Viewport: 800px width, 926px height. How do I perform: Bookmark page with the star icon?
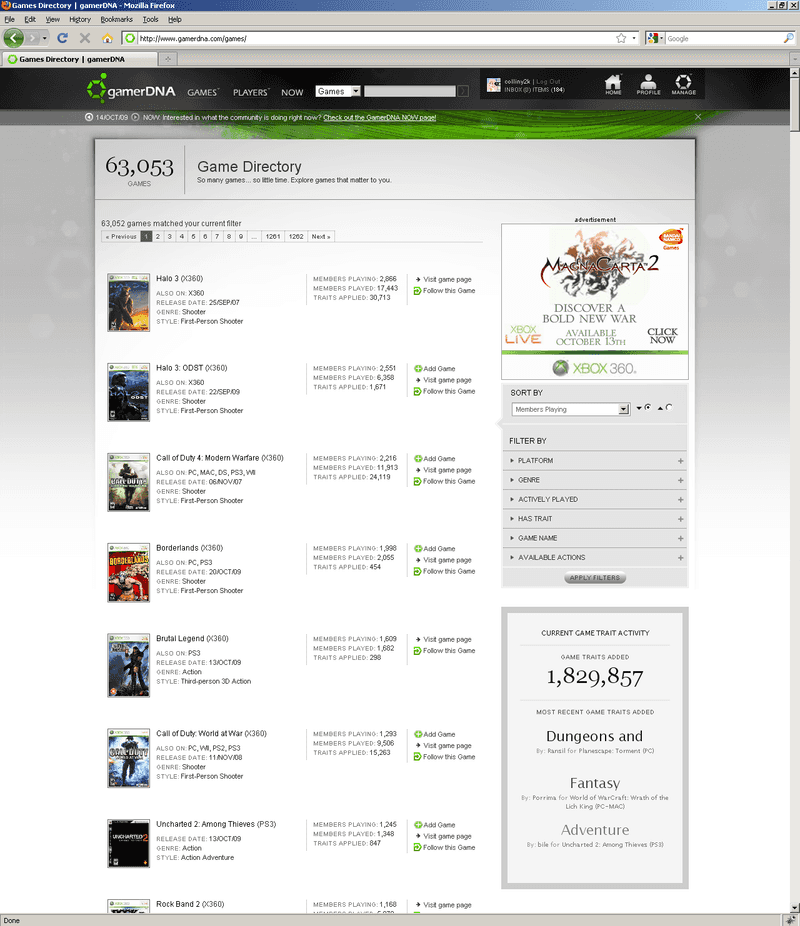[621, 38]
